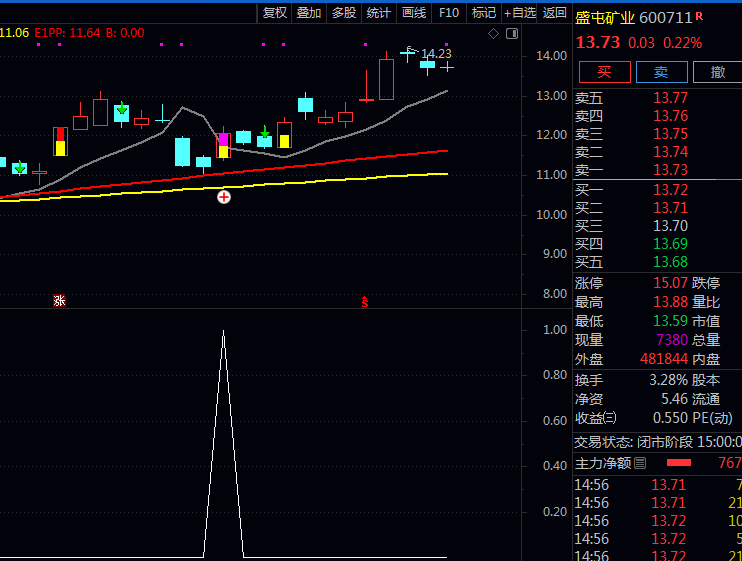742x561 pixels.
Task: Click the 最高 value 13.88
Action: (x=671, y=302)
